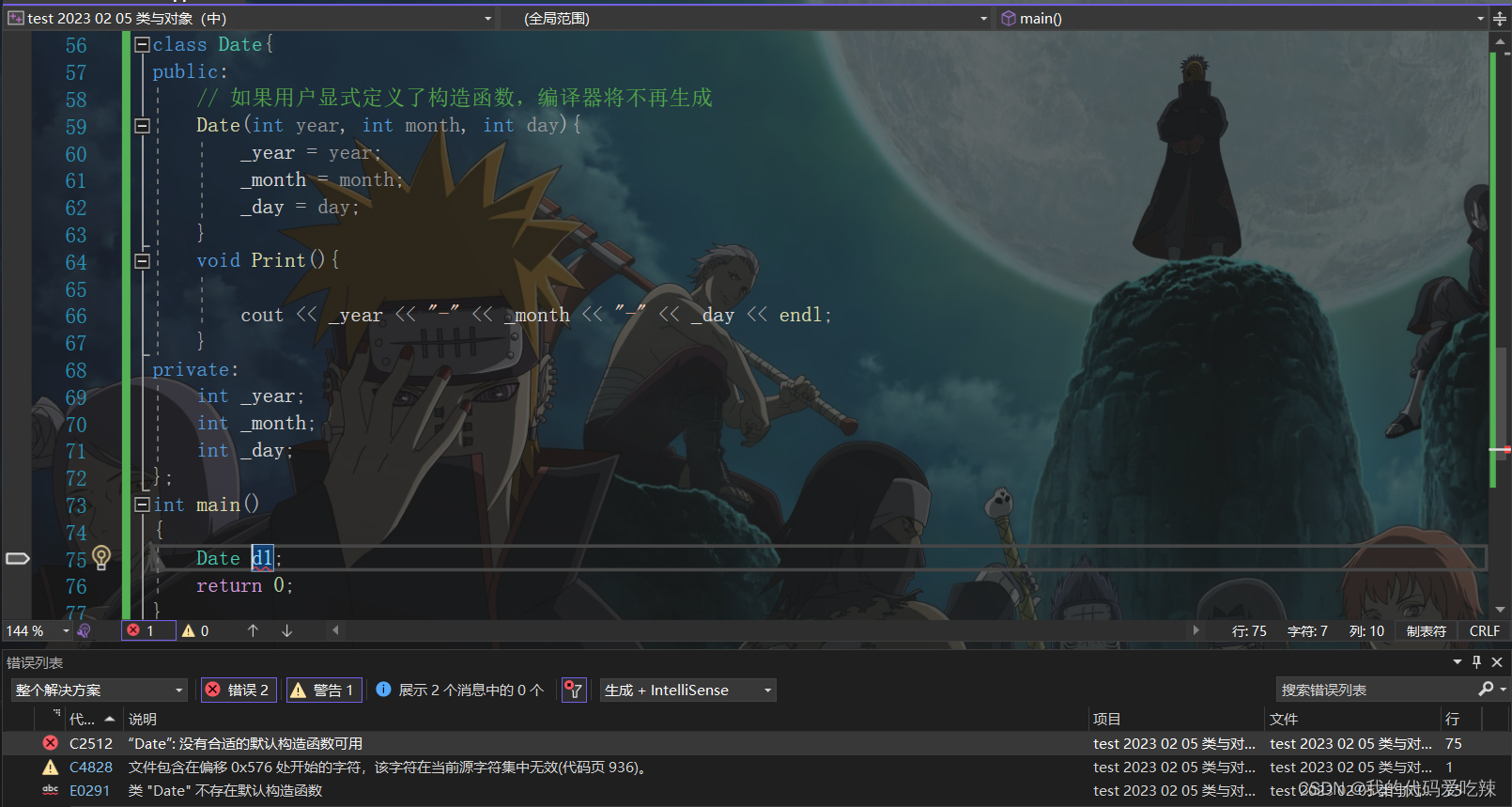The height and width of the screenshot is (807, 1512).
Task: Click the split editor window icon
Action: 1500,19
